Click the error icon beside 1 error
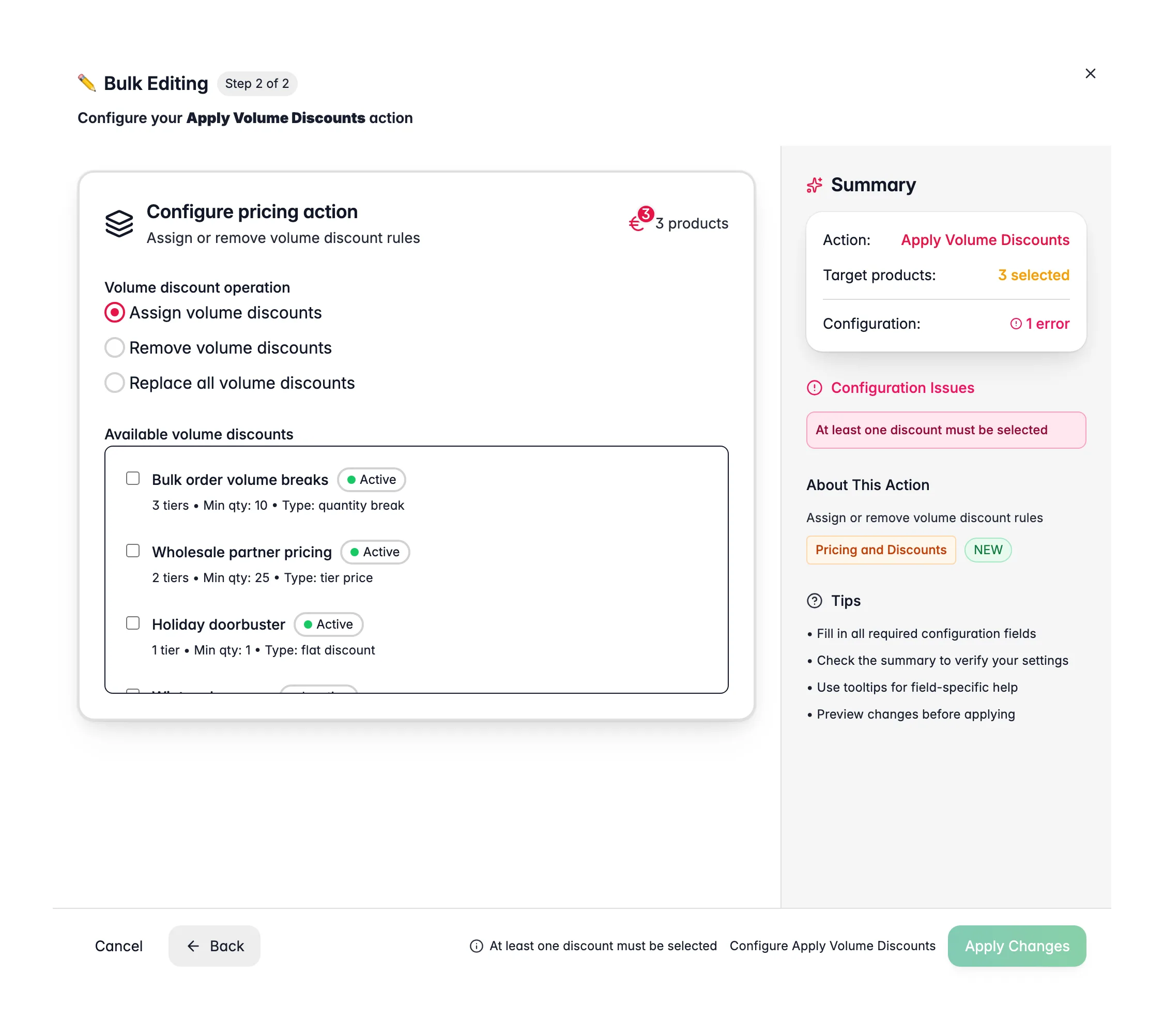This screenshot has width=1164, height=1036. click(1015, 324)
